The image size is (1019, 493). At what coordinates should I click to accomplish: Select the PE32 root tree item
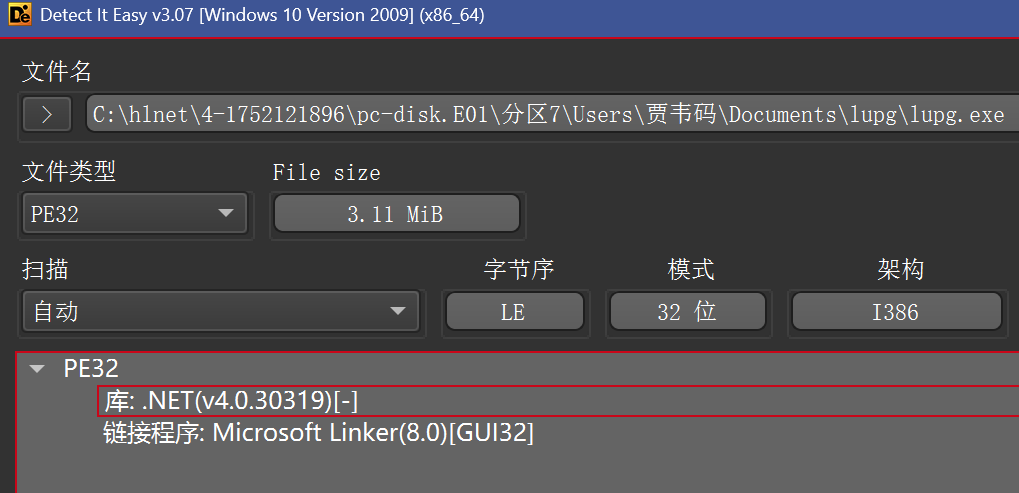coord(91,369)
